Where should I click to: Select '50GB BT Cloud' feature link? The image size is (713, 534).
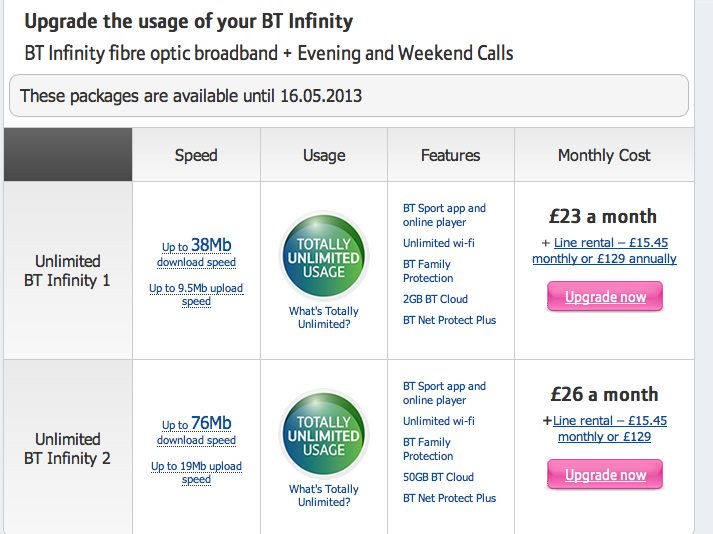438,477
